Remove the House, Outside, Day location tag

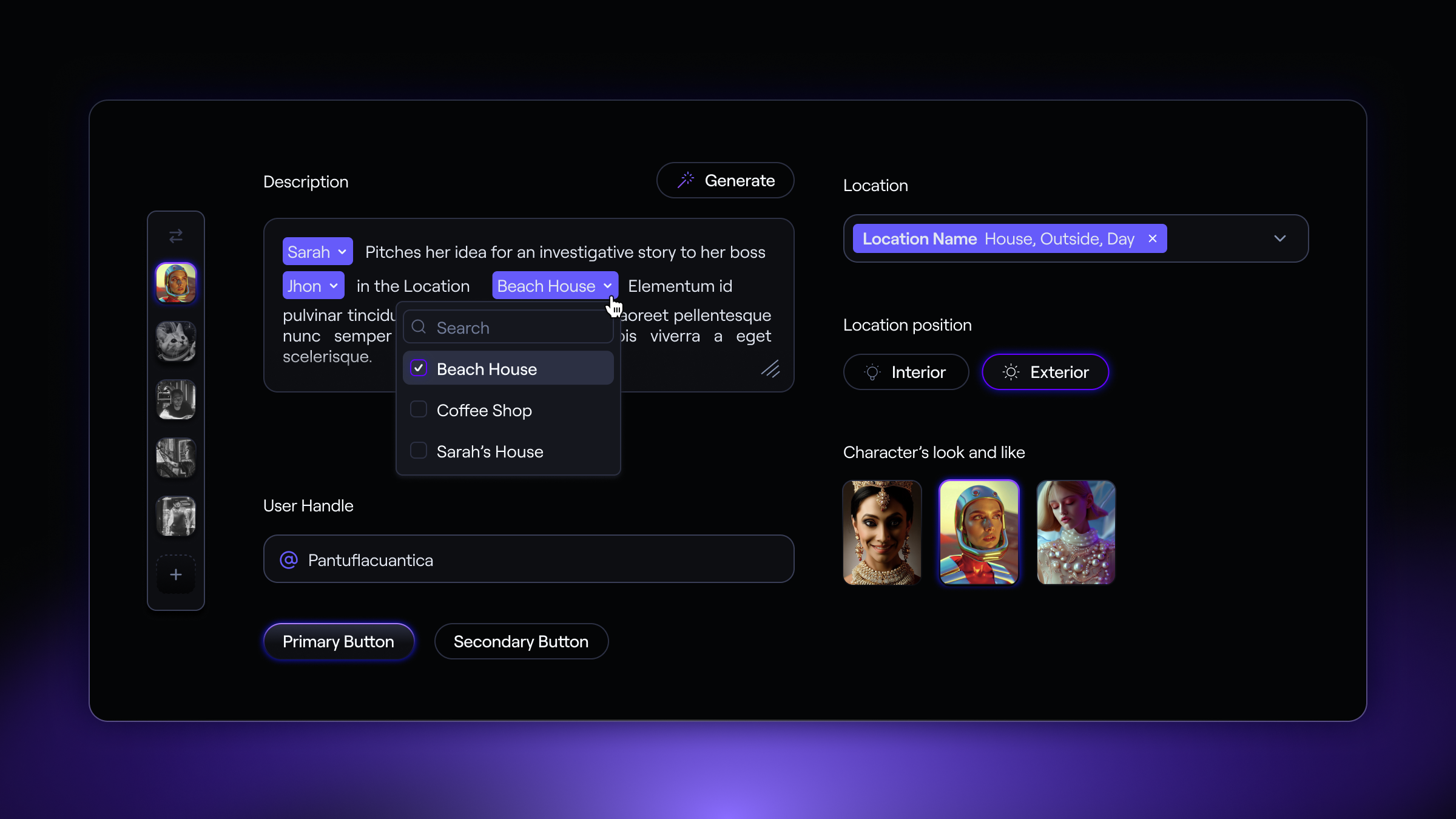pyautogui.click(x=1152, y=238)
